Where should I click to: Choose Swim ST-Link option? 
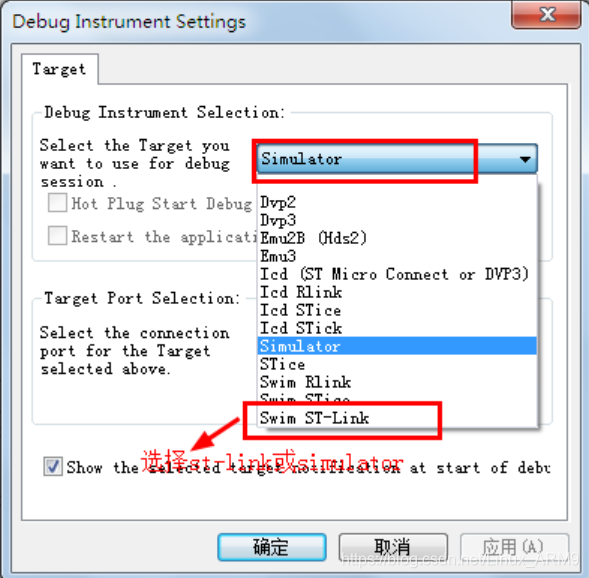coord(397,418)
